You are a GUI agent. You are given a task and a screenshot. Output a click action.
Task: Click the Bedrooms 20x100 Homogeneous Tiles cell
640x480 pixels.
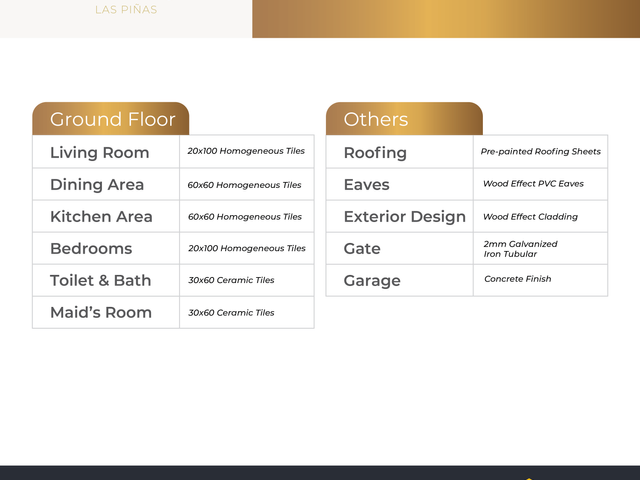pos(247,248)
